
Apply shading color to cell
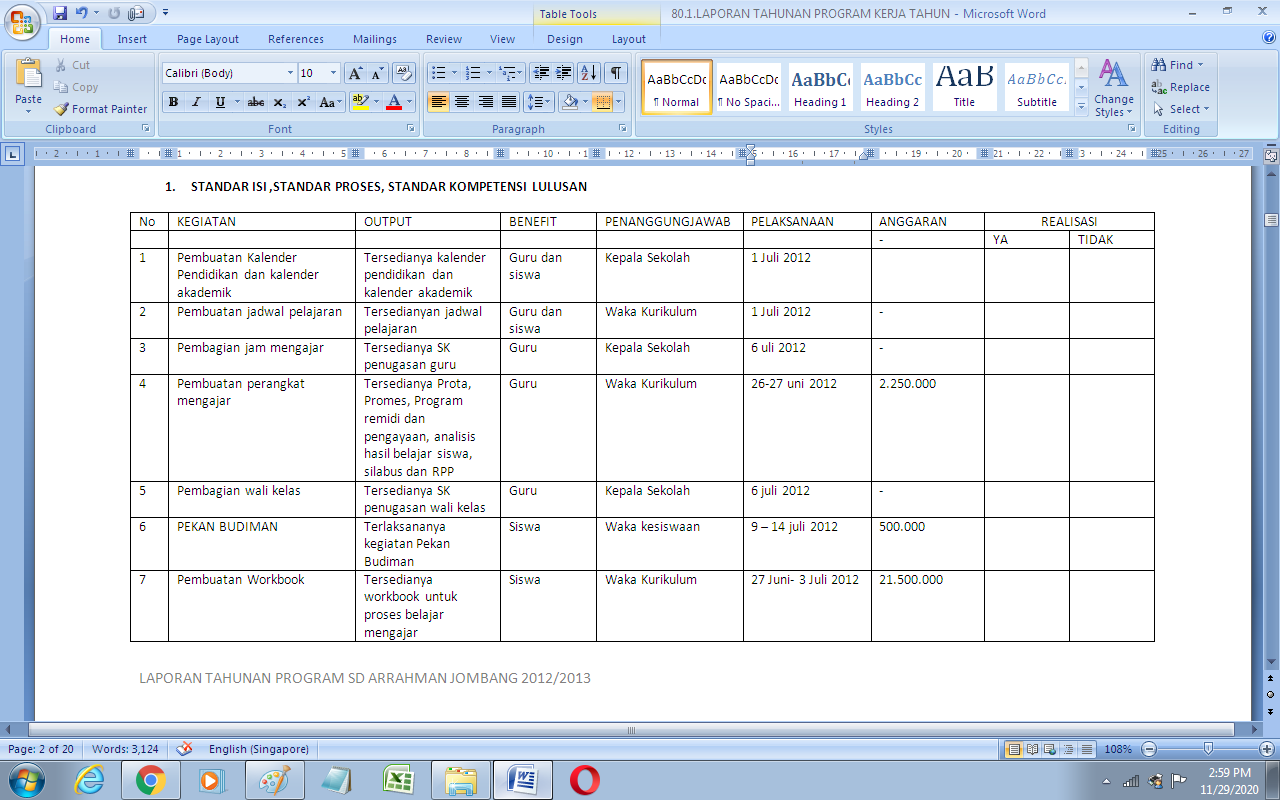click(x=570, y=102)
